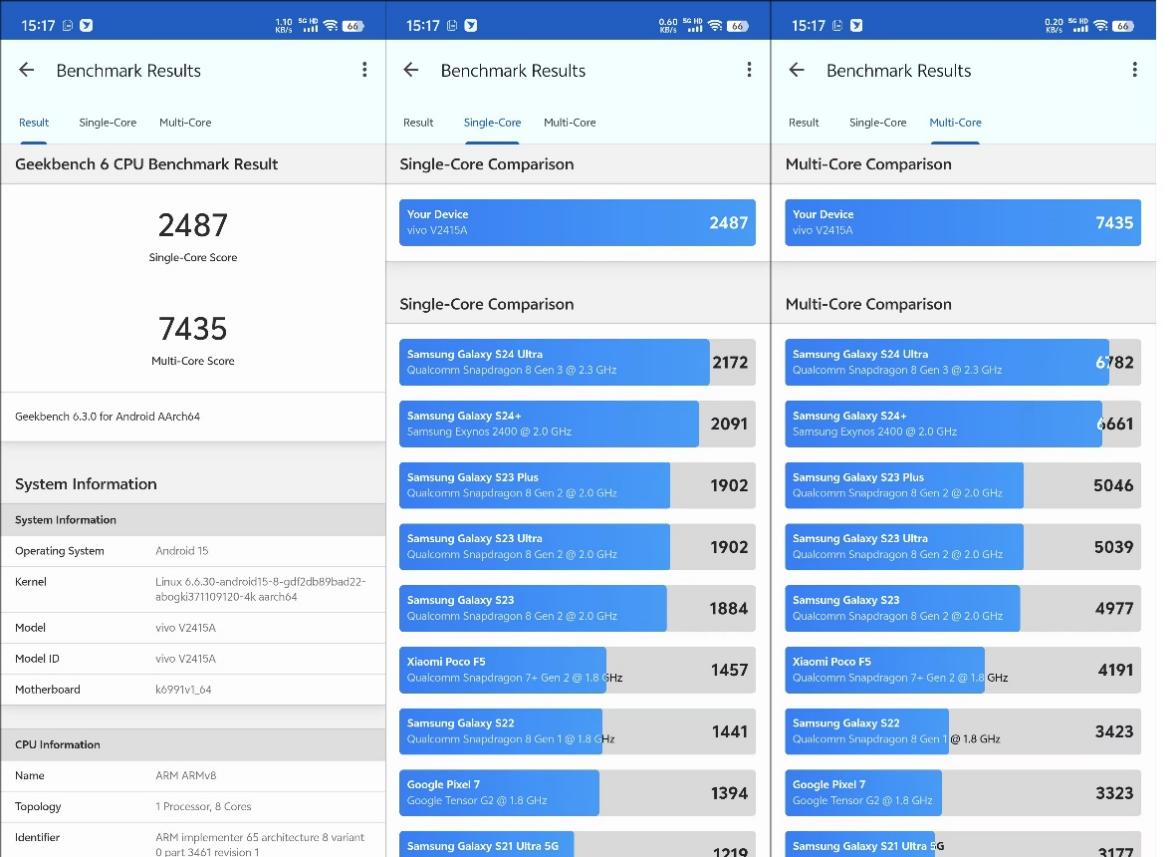Select Galaxy S24+ single-core row scoring 2091
The image size is (1175, 857).
tap(577, 424)
